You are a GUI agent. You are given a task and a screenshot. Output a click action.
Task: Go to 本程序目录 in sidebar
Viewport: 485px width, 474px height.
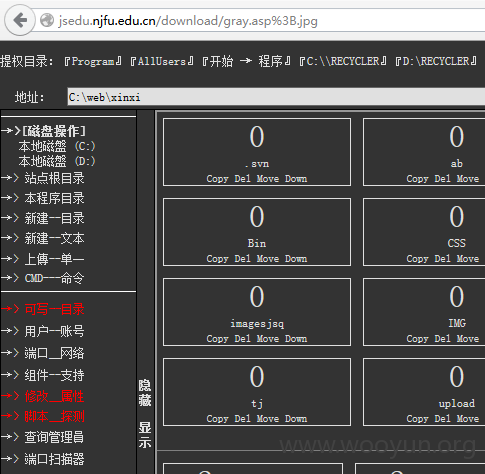pyautogui.click(x=54, y=198)
